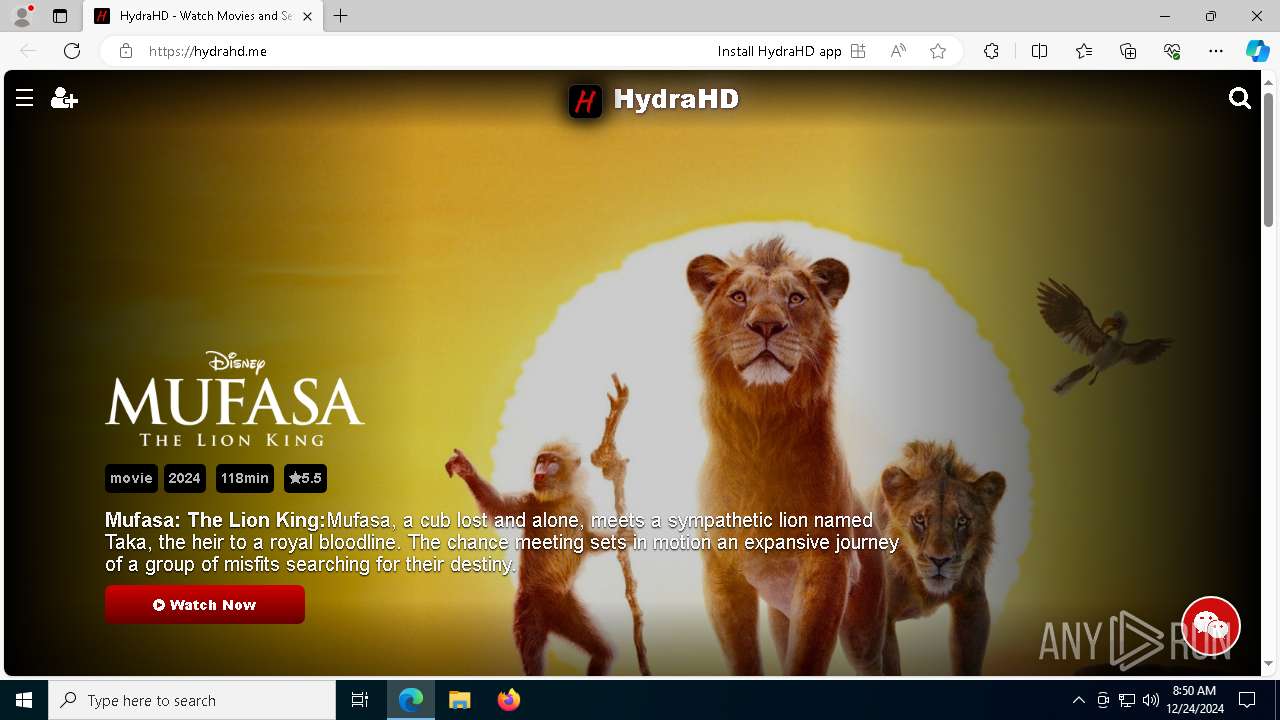Open the notification center icon
This screenshot has width=1280, height=720.
click(x=1247, y=700)
